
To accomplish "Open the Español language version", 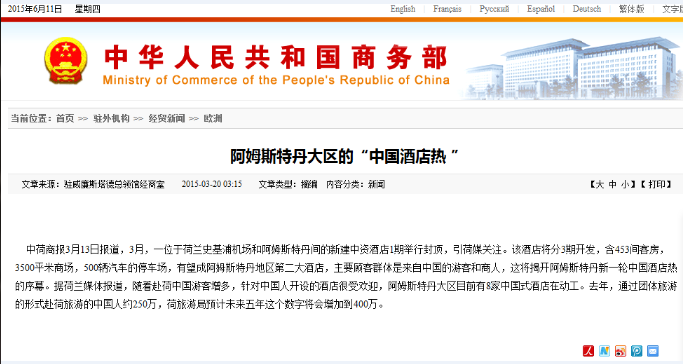I will click(x=541, y=9).
